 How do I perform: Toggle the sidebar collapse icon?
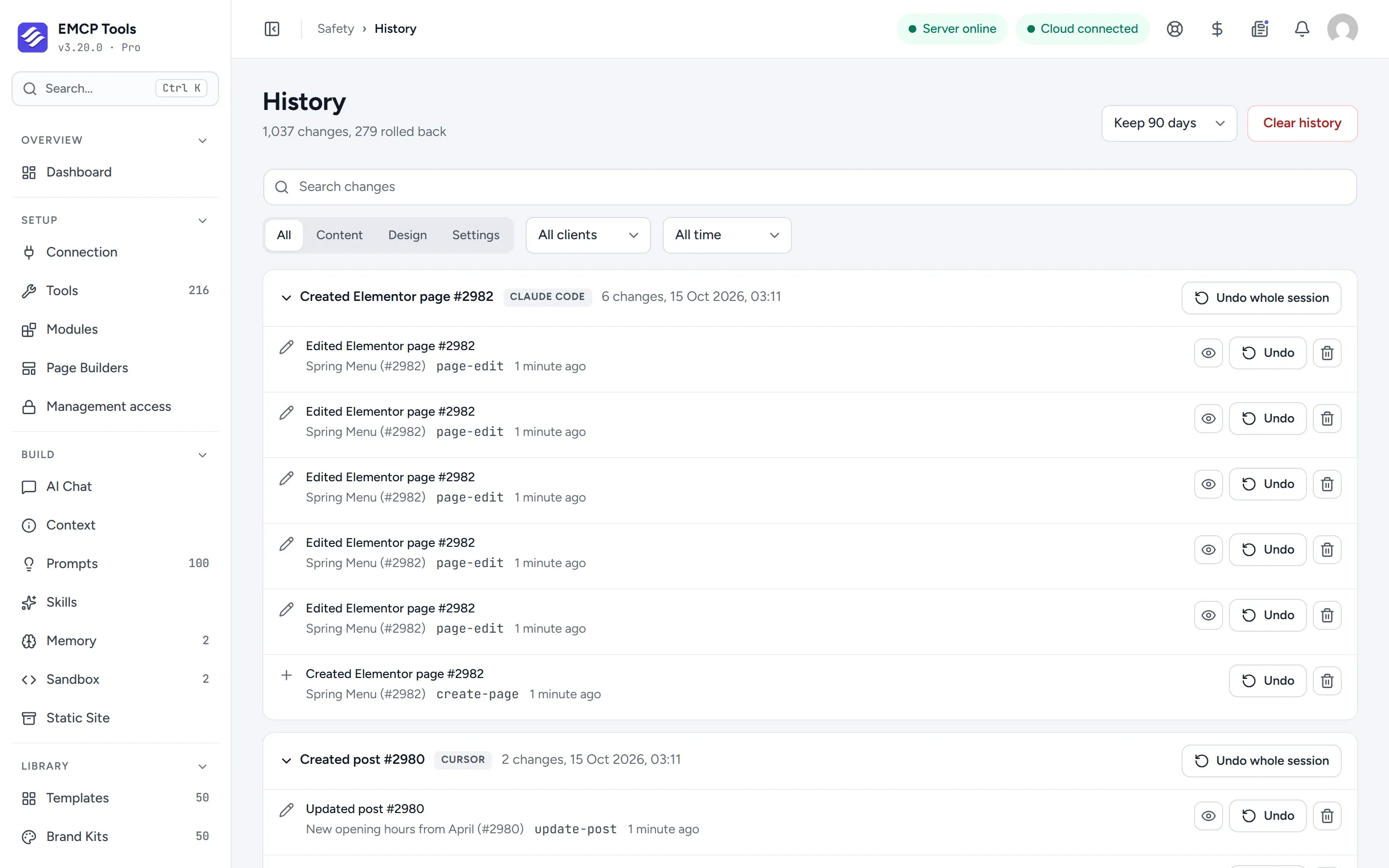click(272, 29)
